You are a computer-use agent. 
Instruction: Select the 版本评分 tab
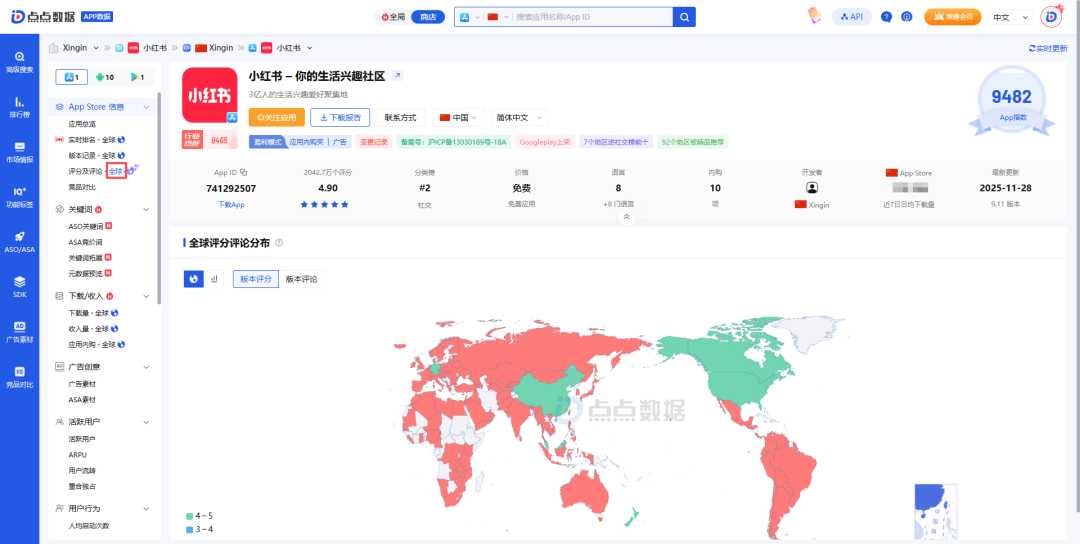click(x=256, y=279)
